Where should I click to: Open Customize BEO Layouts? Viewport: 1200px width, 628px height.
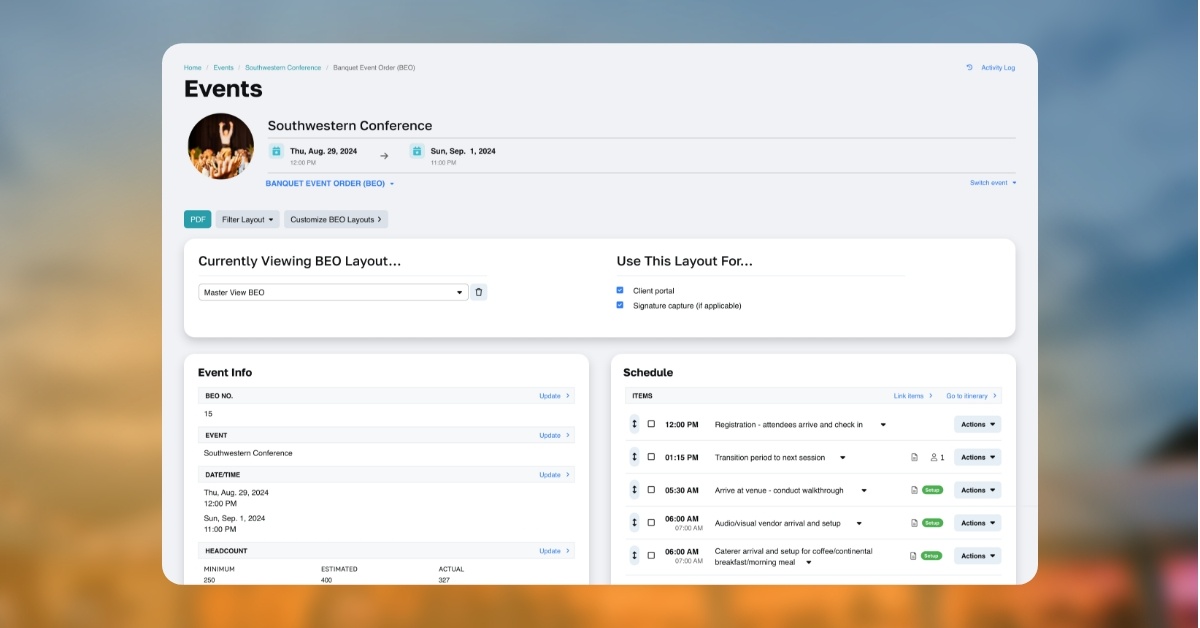(x=336, y=219)
